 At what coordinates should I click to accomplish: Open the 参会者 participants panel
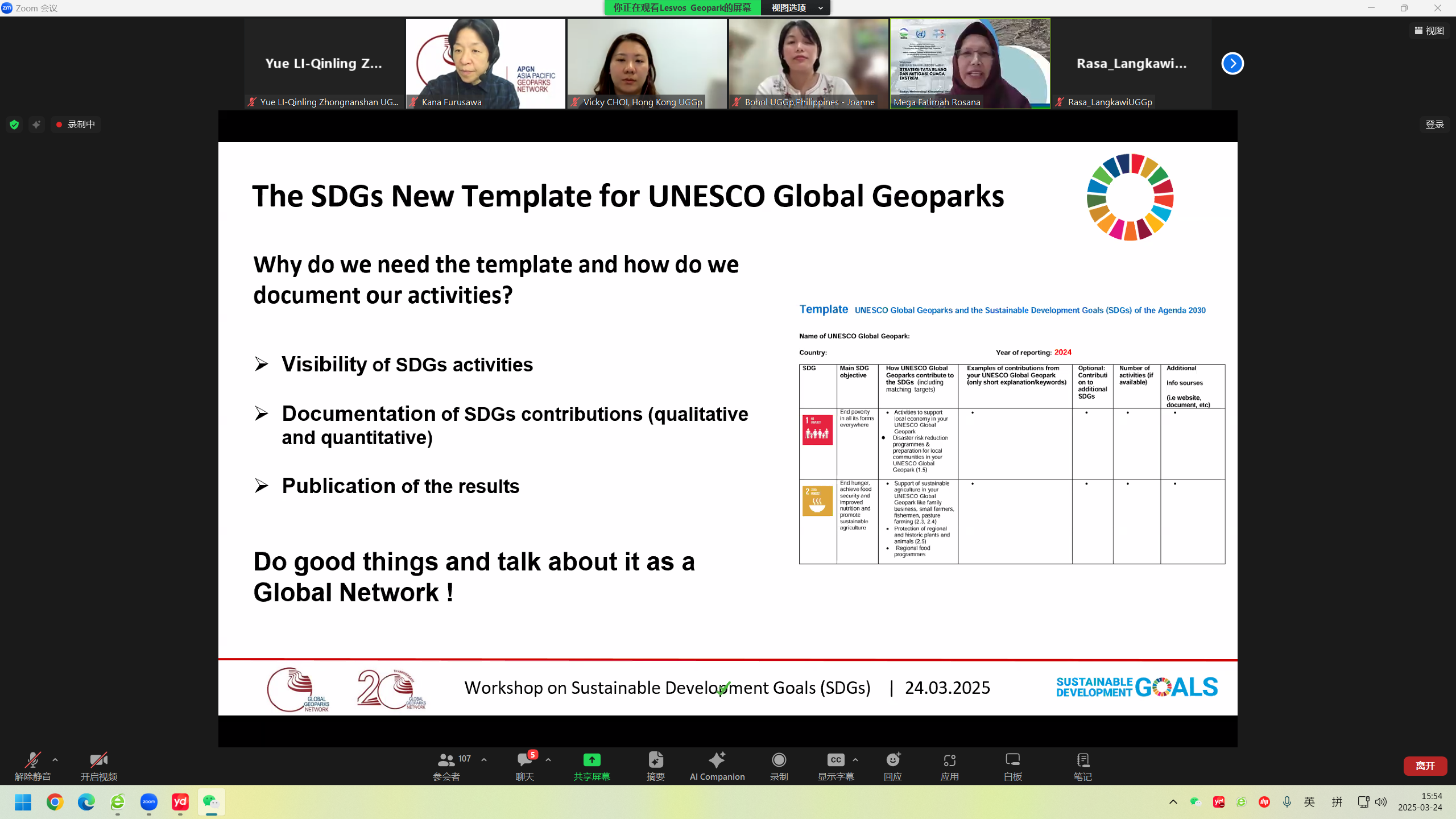click(x=446, y=766)
